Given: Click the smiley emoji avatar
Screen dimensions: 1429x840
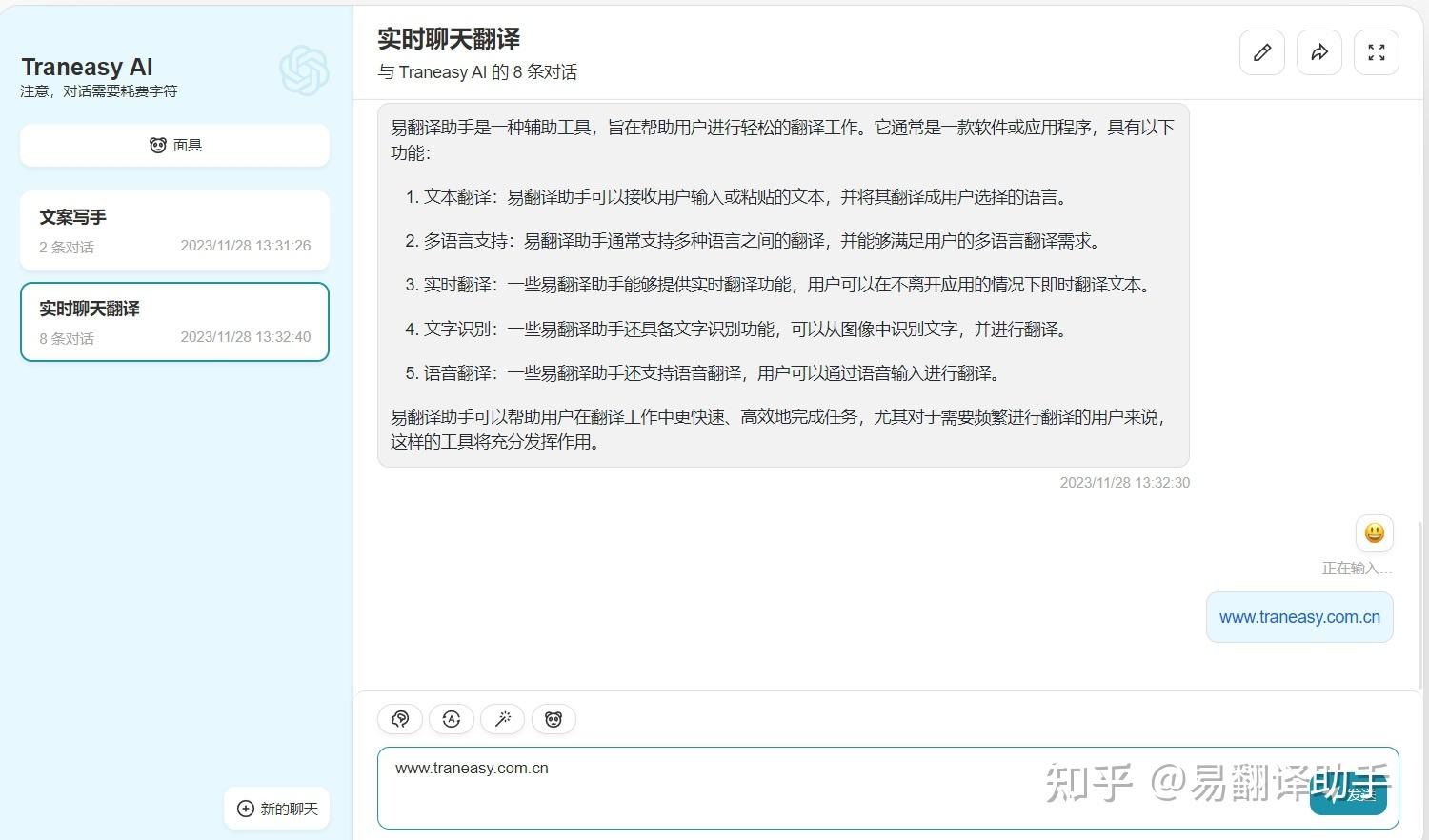Looking at the screenshot, I should (x=1374, y=533).
